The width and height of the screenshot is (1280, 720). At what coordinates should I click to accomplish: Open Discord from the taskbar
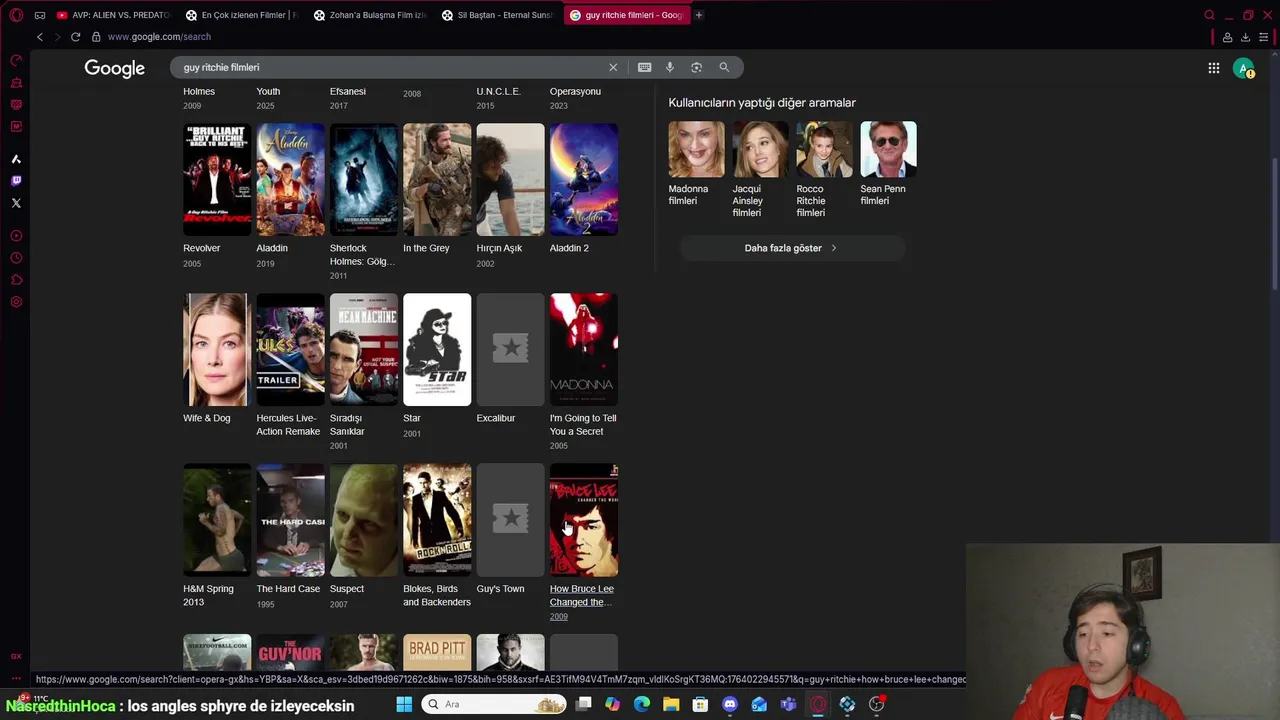click(730, 704)
